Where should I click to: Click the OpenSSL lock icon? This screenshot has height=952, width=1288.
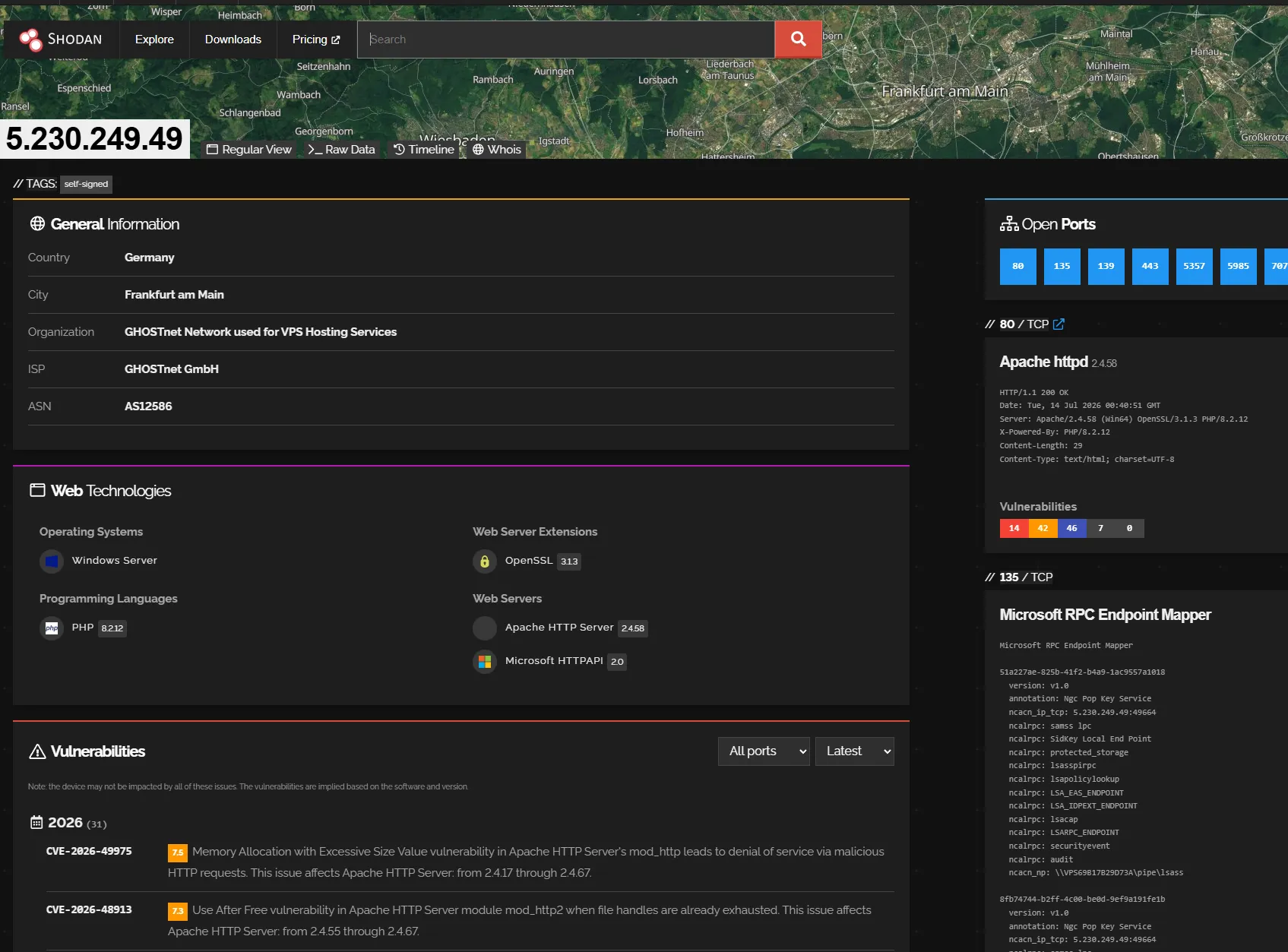point(485,561)
